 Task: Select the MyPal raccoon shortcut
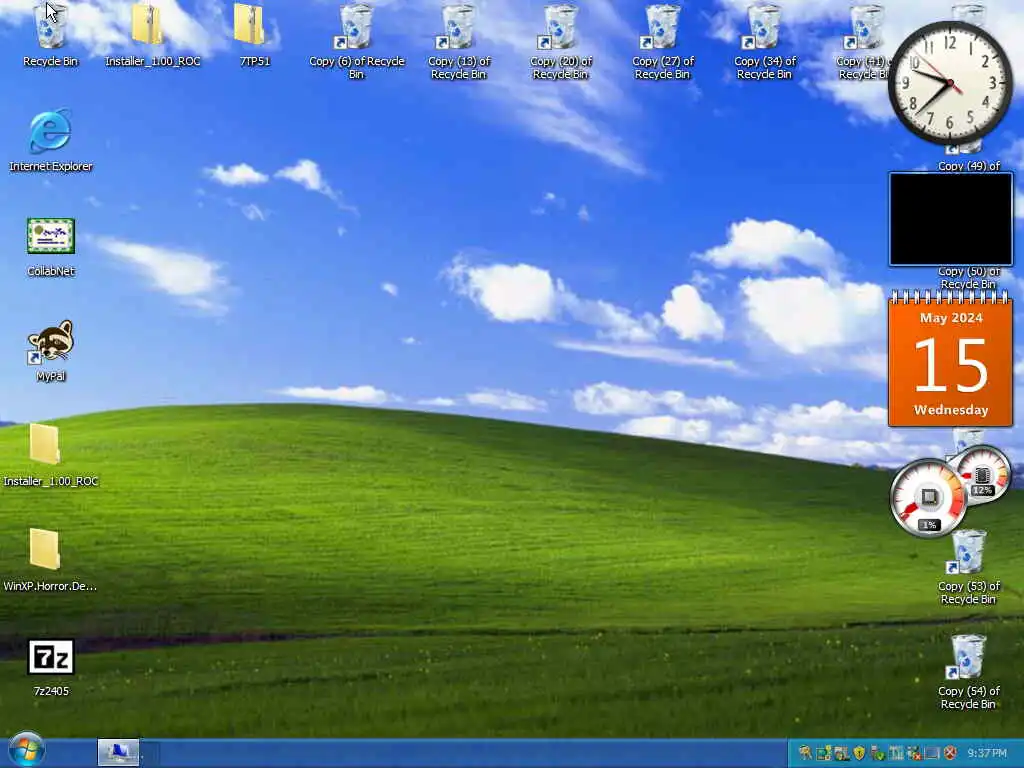pos(50,351)
